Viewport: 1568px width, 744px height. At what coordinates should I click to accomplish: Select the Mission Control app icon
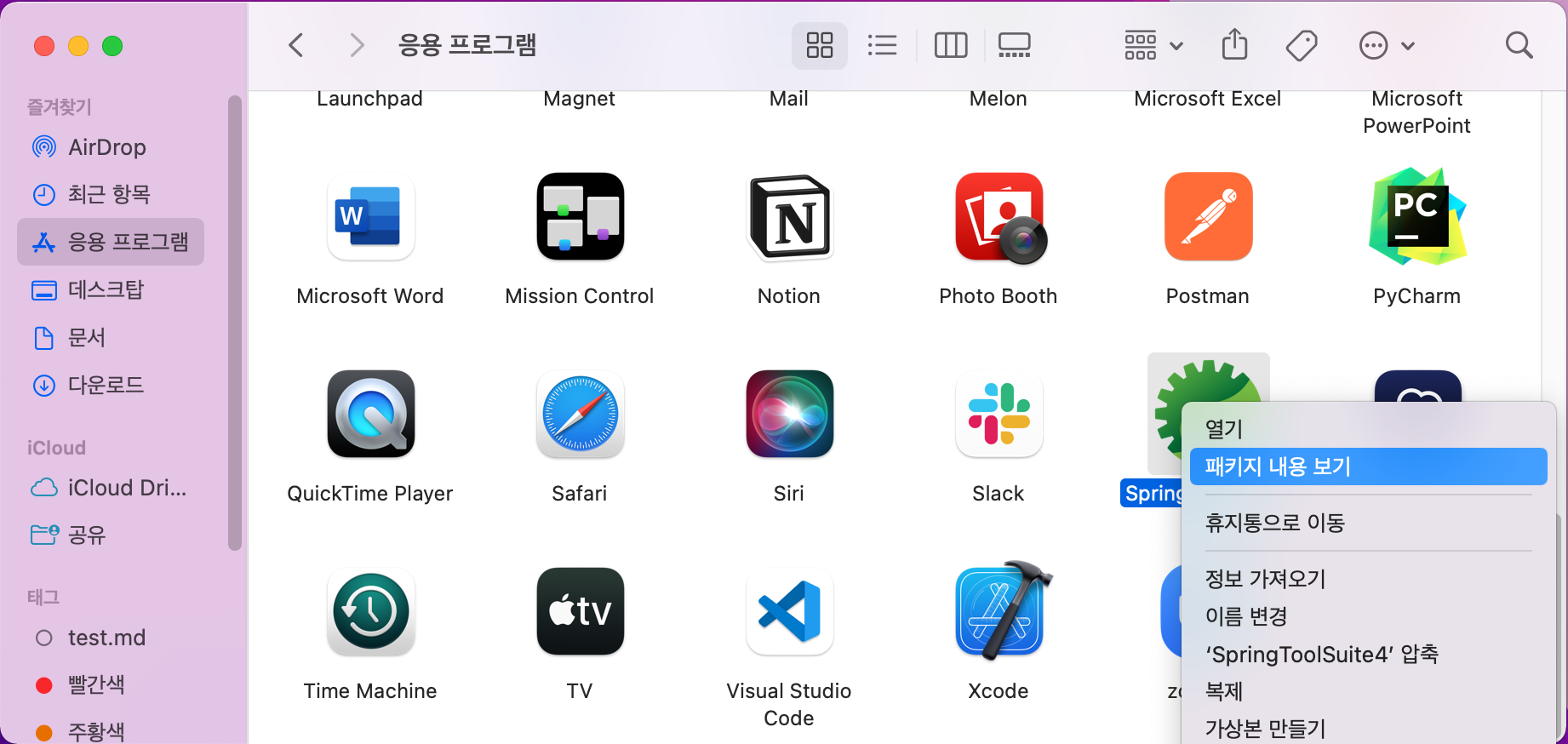tap(581, 216)
